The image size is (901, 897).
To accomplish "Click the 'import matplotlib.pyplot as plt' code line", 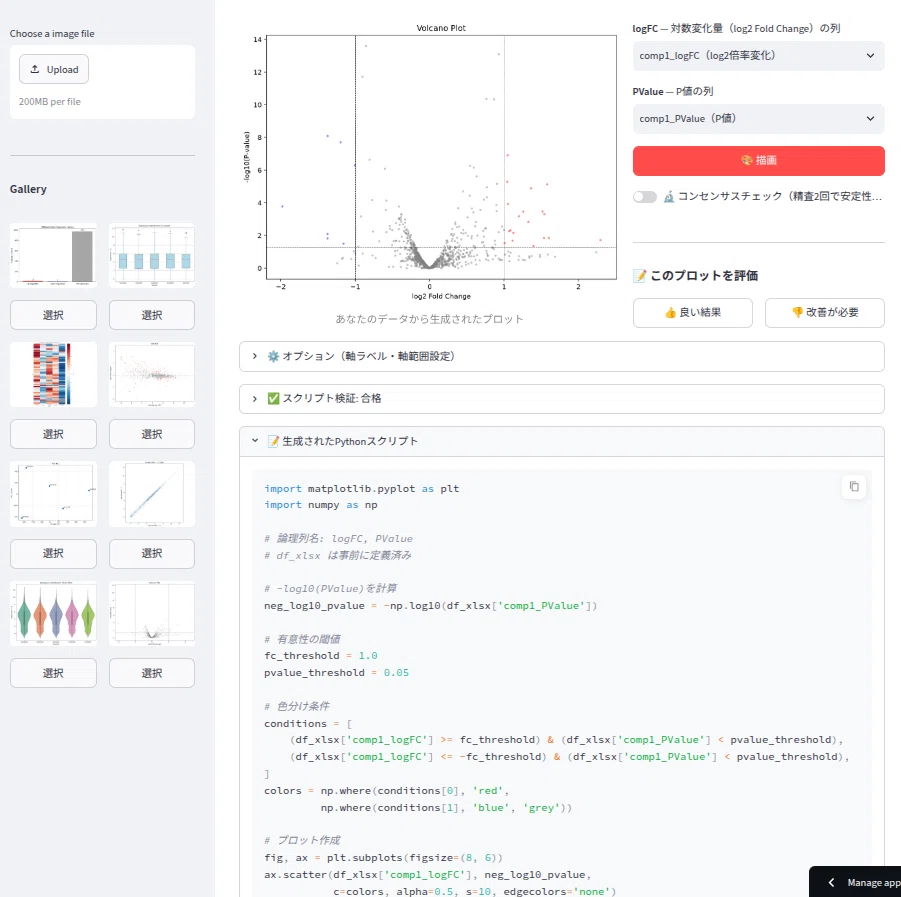I will 361,488.
